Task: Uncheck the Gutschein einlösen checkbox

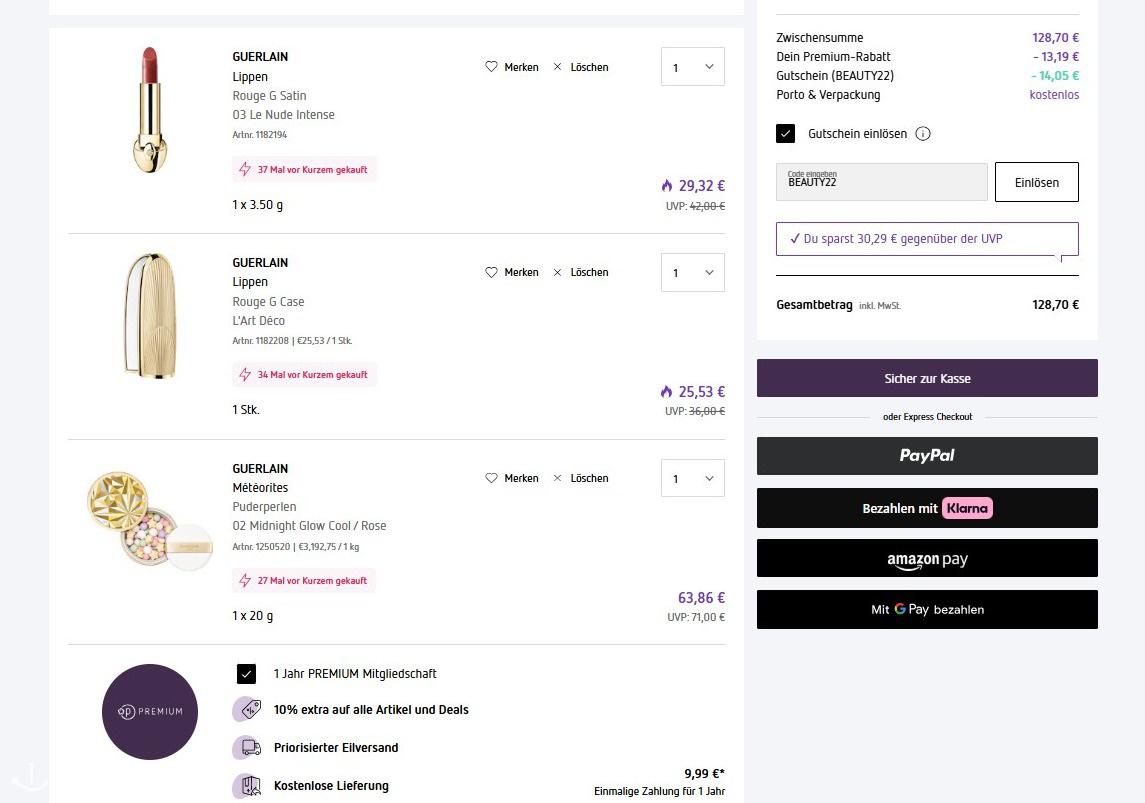Action: [x=786, y=134]
